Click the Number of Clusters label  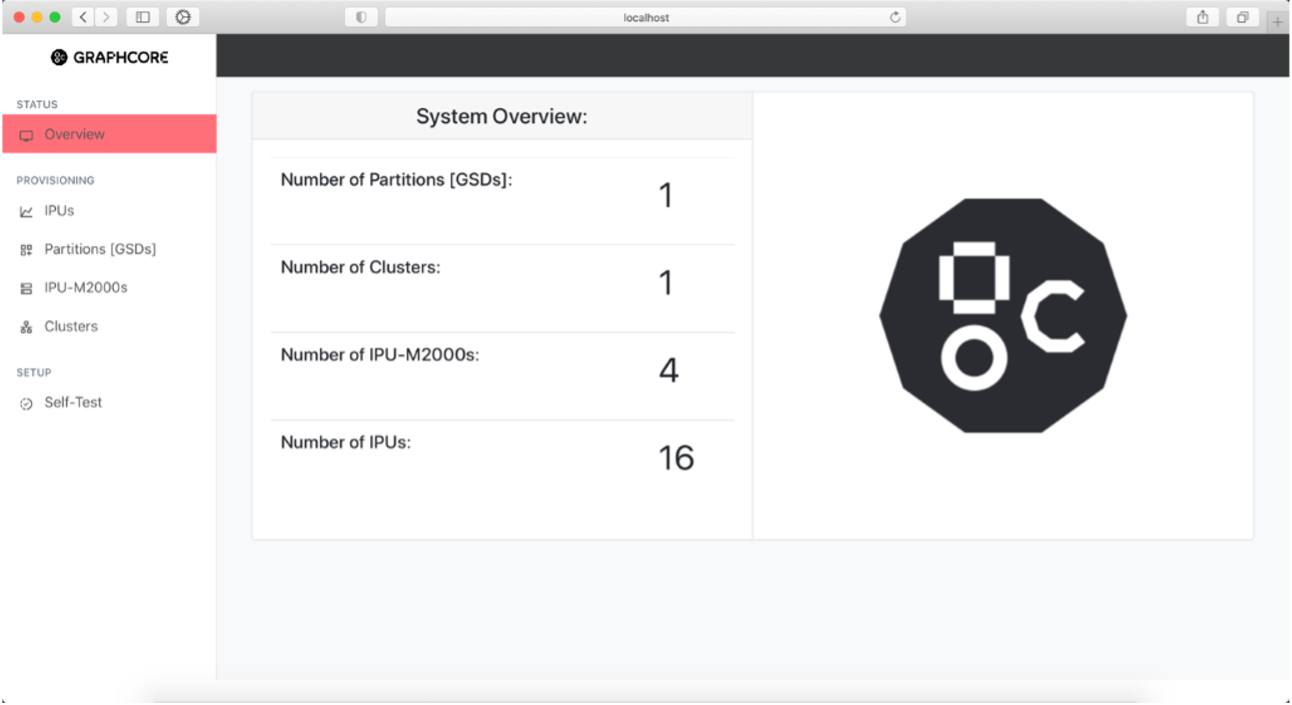(360, 267)
